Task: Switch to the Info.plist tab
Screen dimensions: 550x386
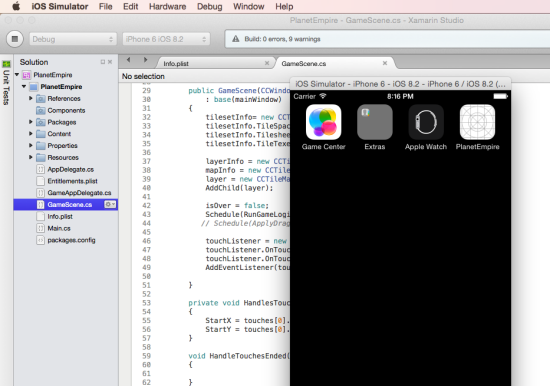Action: click(176, 64)
